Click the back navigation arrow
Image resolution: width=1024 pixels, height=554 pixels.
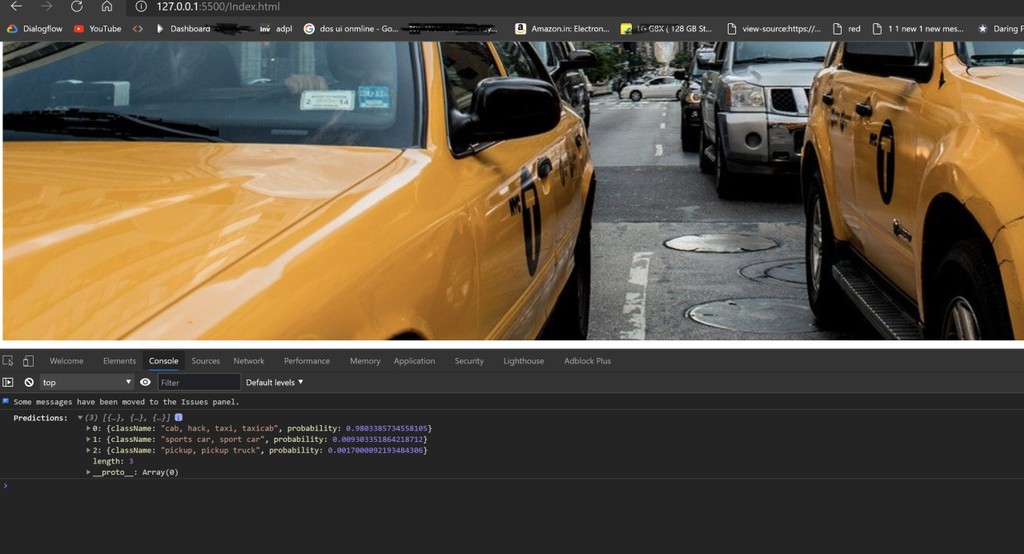pos(15,7)
